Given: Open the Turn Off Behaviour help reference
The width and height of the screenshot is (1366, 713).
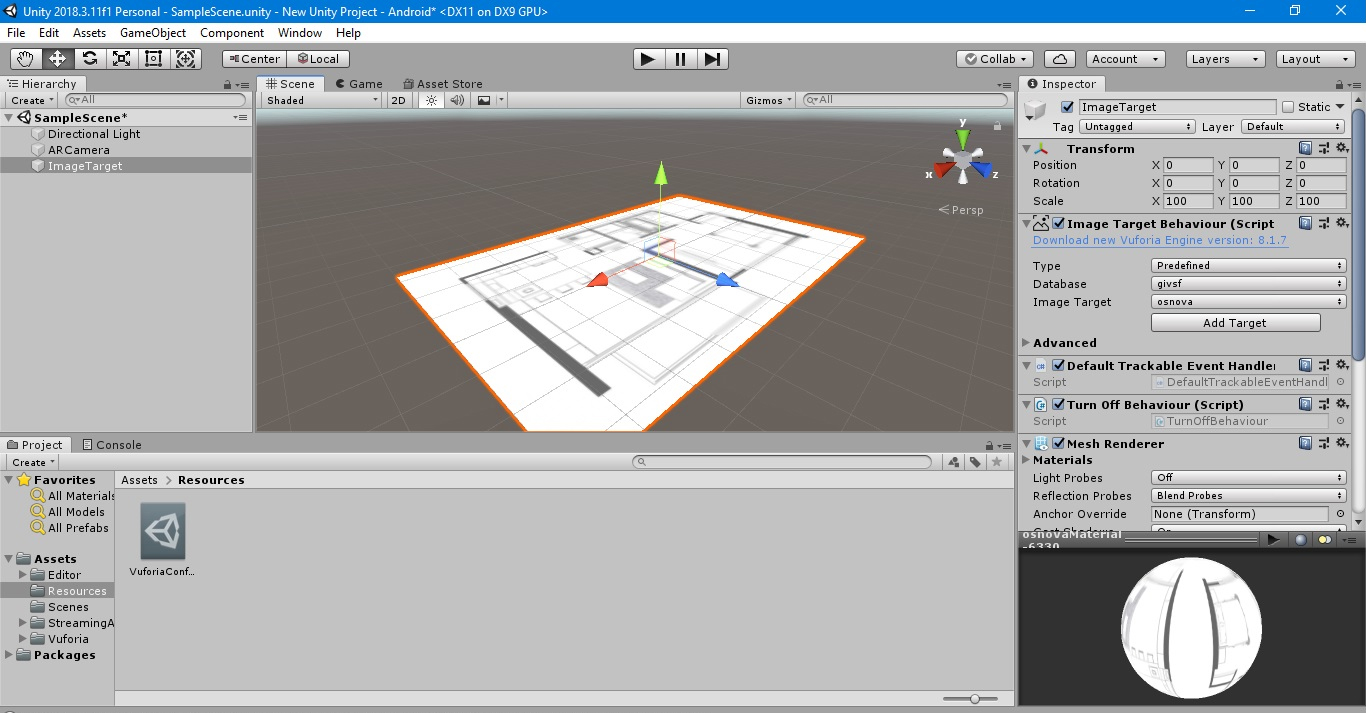Looking at the screenshot, I should (x=1305, y=404).
